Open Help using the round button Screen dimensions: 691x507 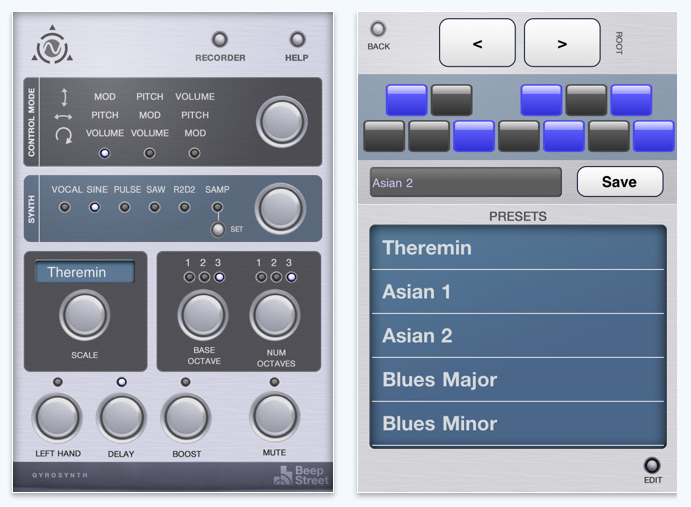[x=297, y=40]
